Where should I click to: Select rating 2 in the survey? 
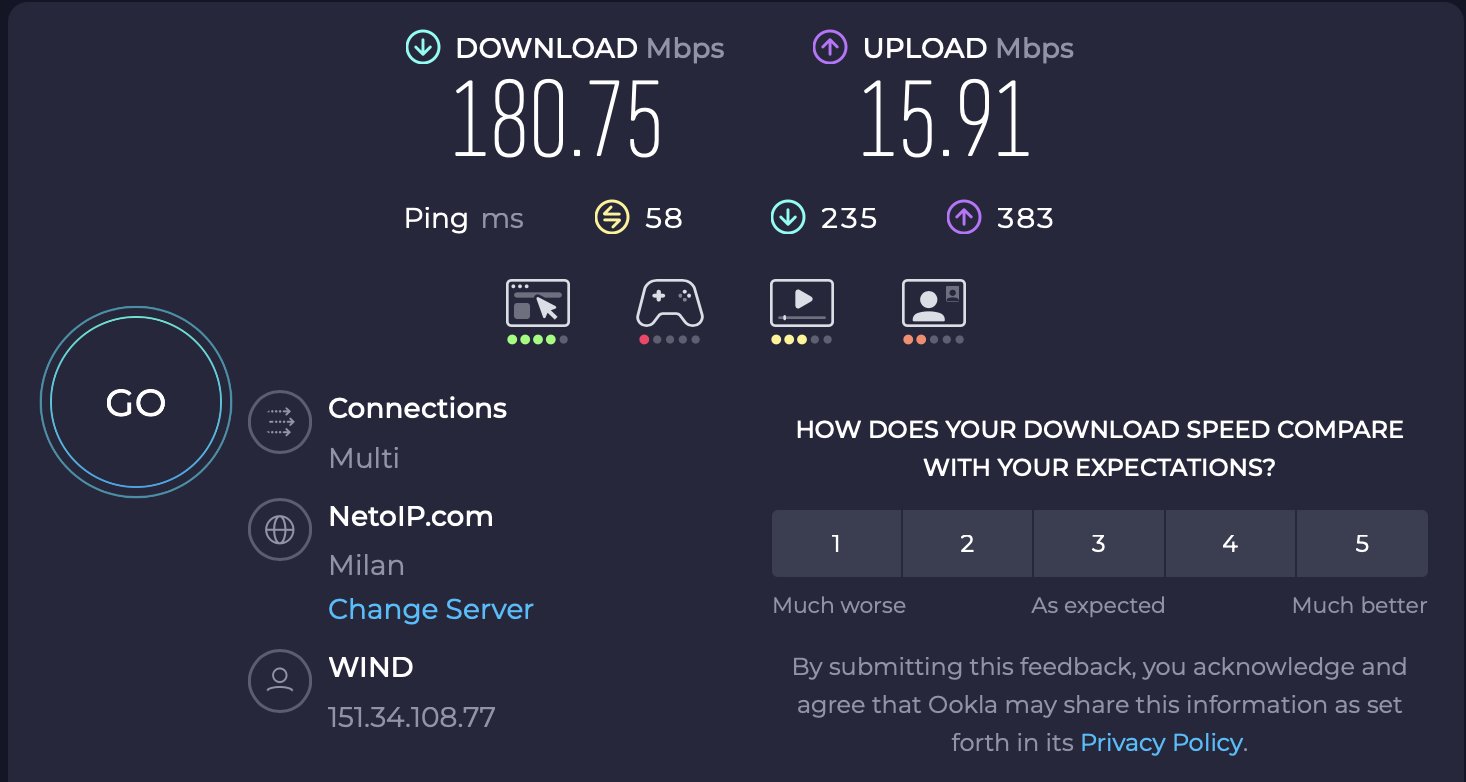(x=967, y=544)
